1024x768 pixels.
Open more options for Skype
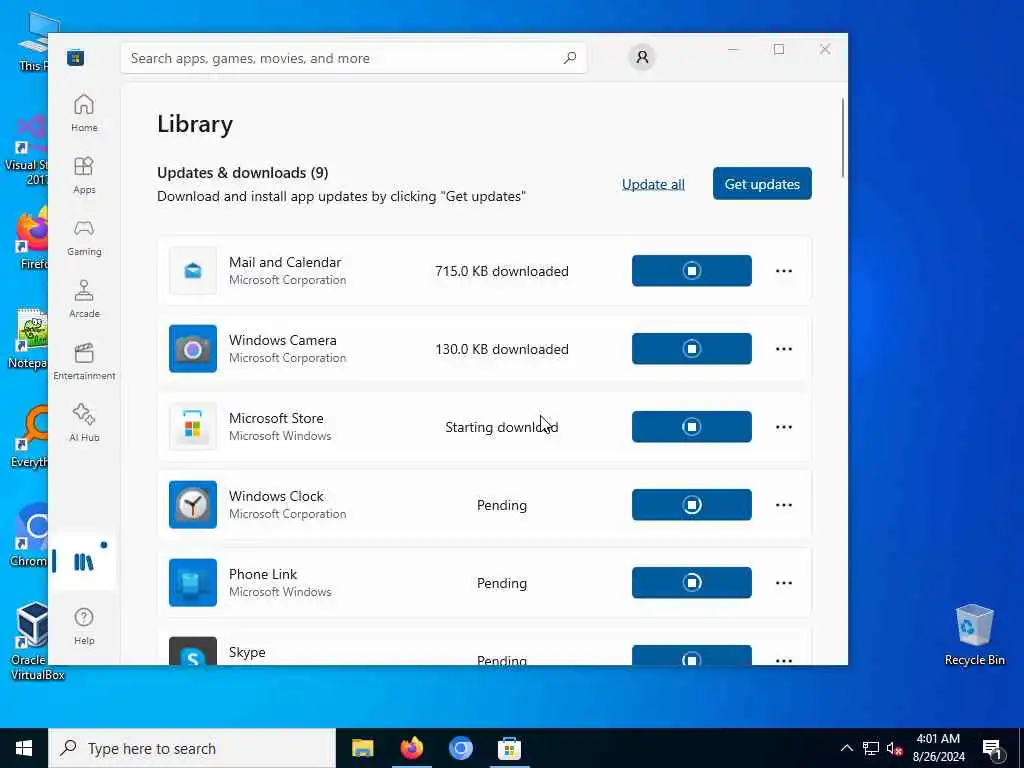pyautogui.click(x=784, y=660)
